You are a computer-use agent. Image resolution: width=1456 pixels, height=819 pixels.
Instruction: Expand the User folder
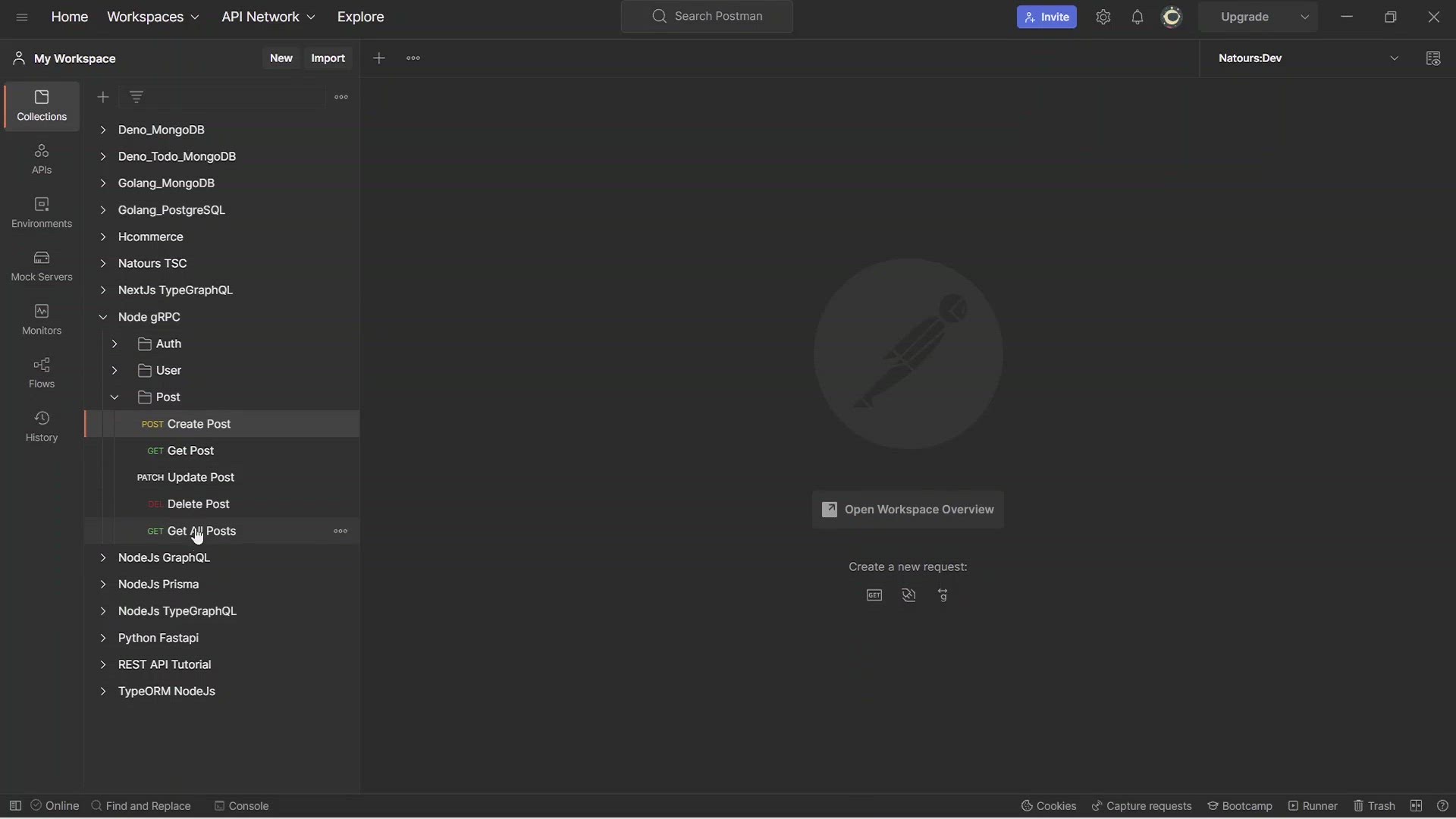pyautogui.click(x=115, y=370)
